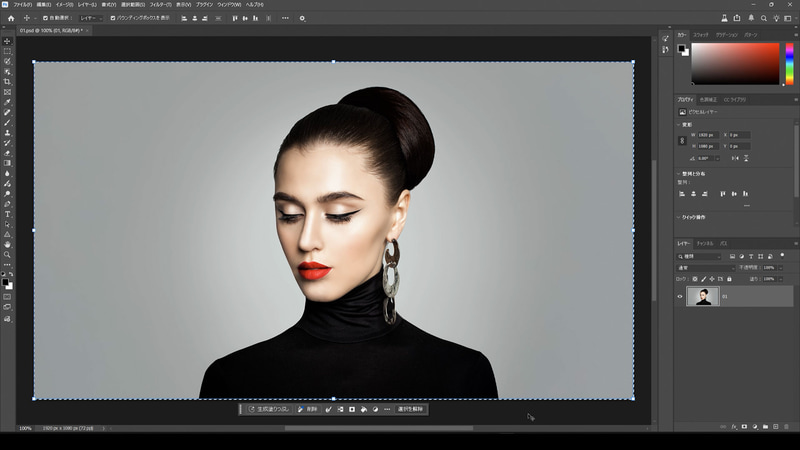Image resolution: width=800 pixels, height=450 pixels.
Task: Open the 01.psd document tab
Action: [51, 31]
